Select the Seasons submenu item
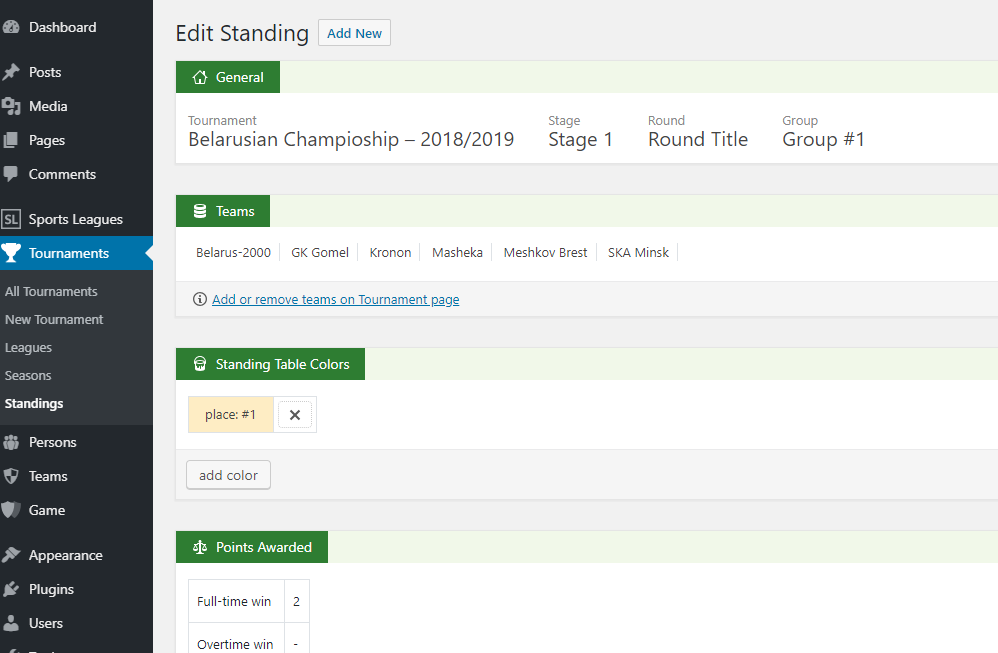This screenshot has height=653, width=998. click(28, 375)
